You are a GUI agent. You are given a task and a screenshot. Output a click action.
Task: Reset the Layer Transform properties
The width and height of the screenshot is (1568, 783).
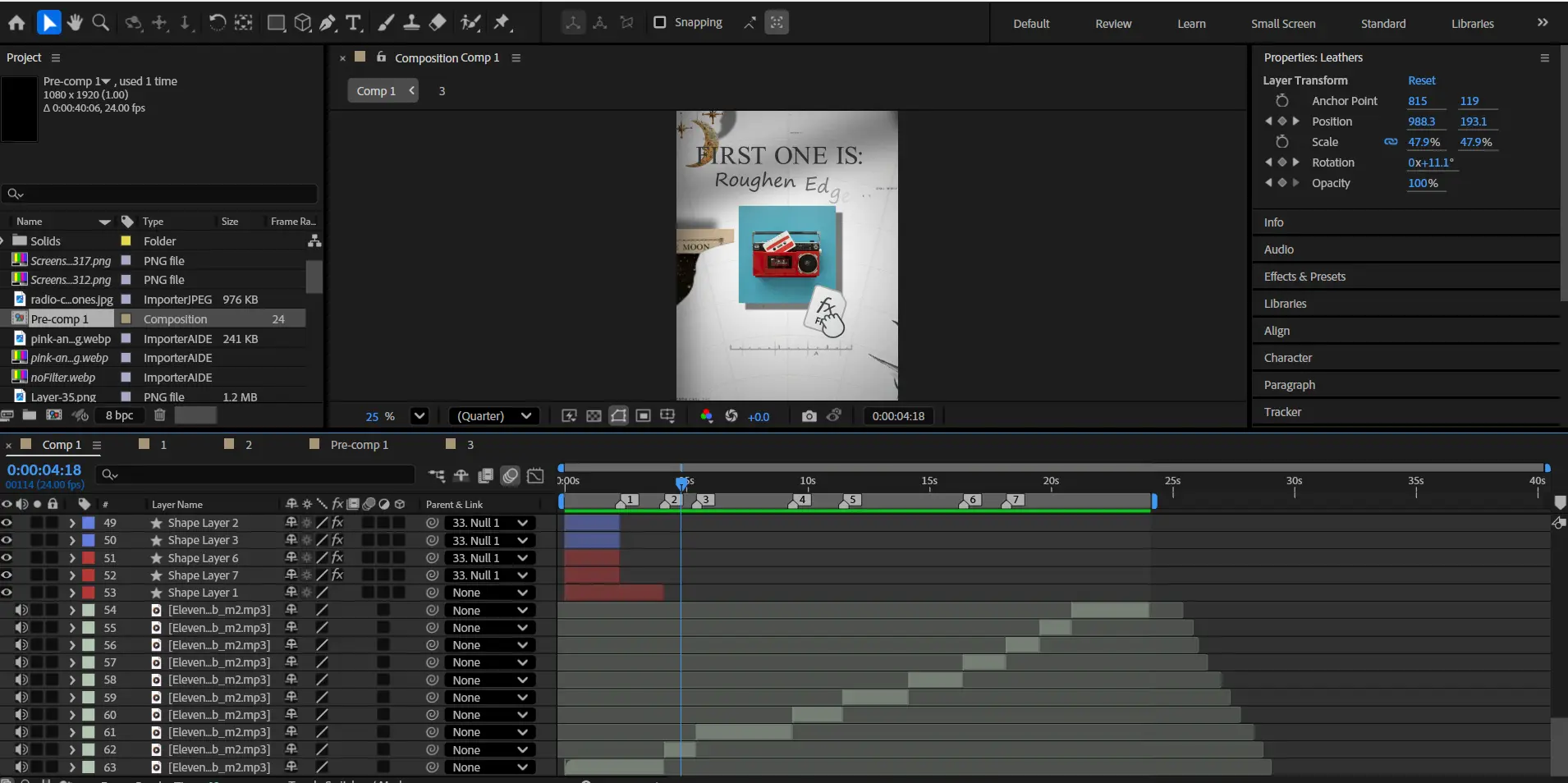1421,80
